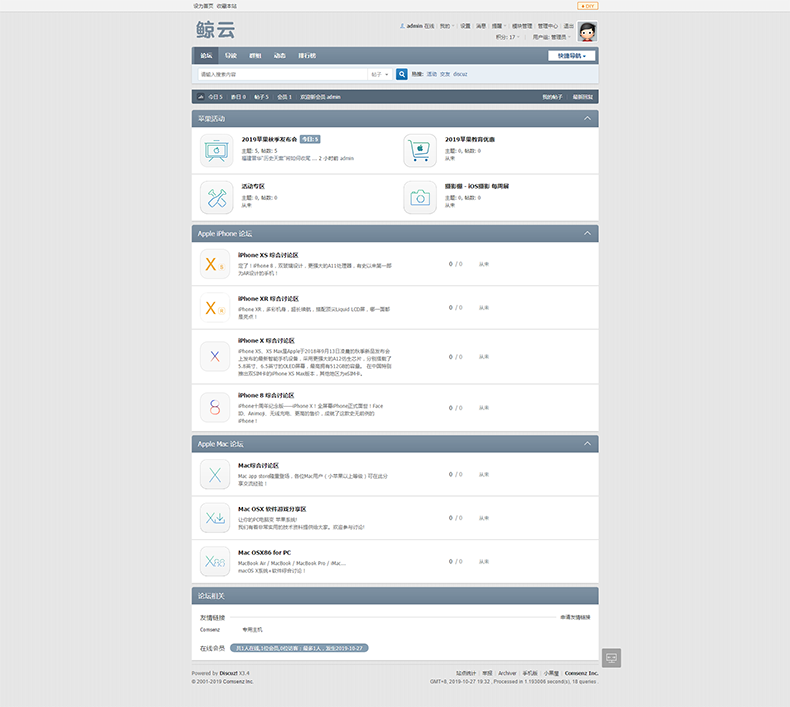
Task: Click the hot search term 交友
Action: click(x=445, y=74)
